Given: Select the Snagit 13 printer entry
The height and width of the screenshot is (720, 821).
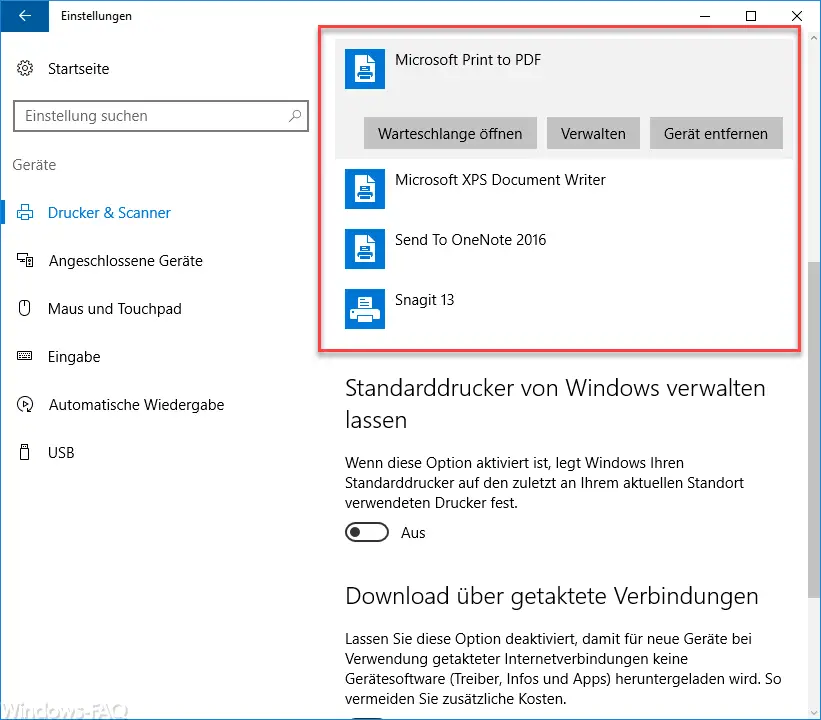Looking at the screenshot, I should coord(563,309).
